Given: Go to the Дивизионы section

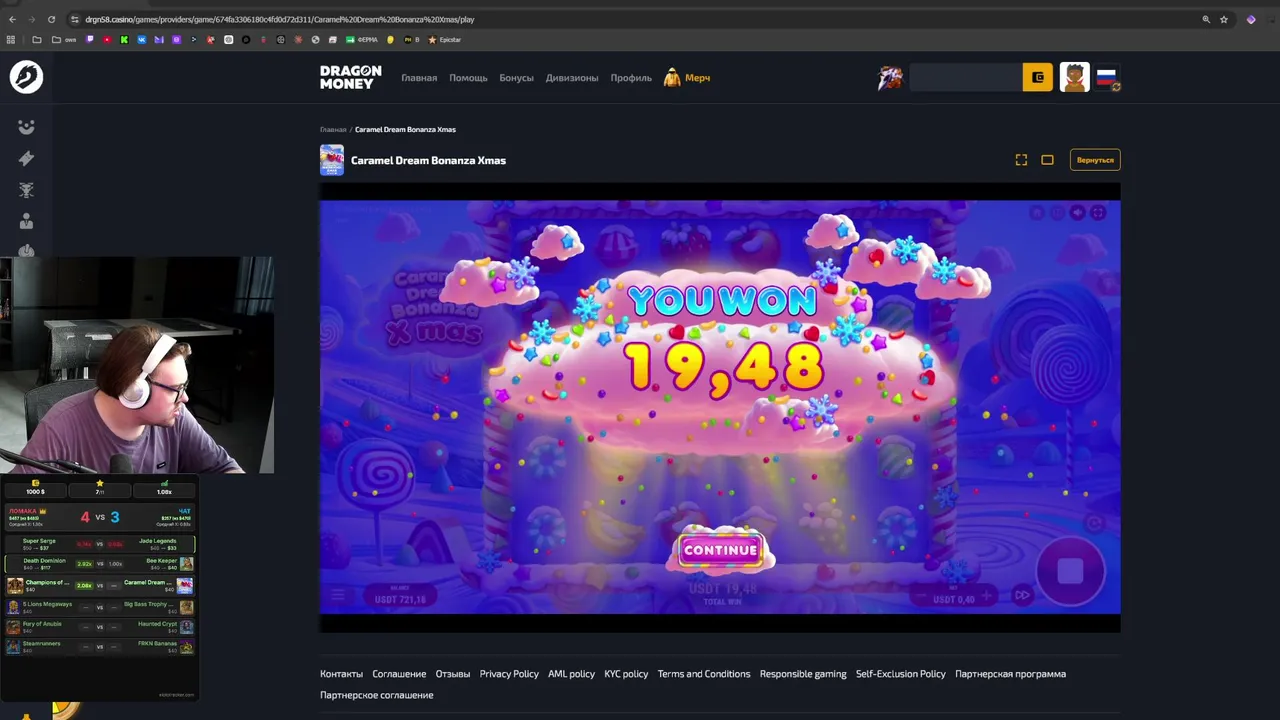Looking at the screenshot, I should coord(572,78).
